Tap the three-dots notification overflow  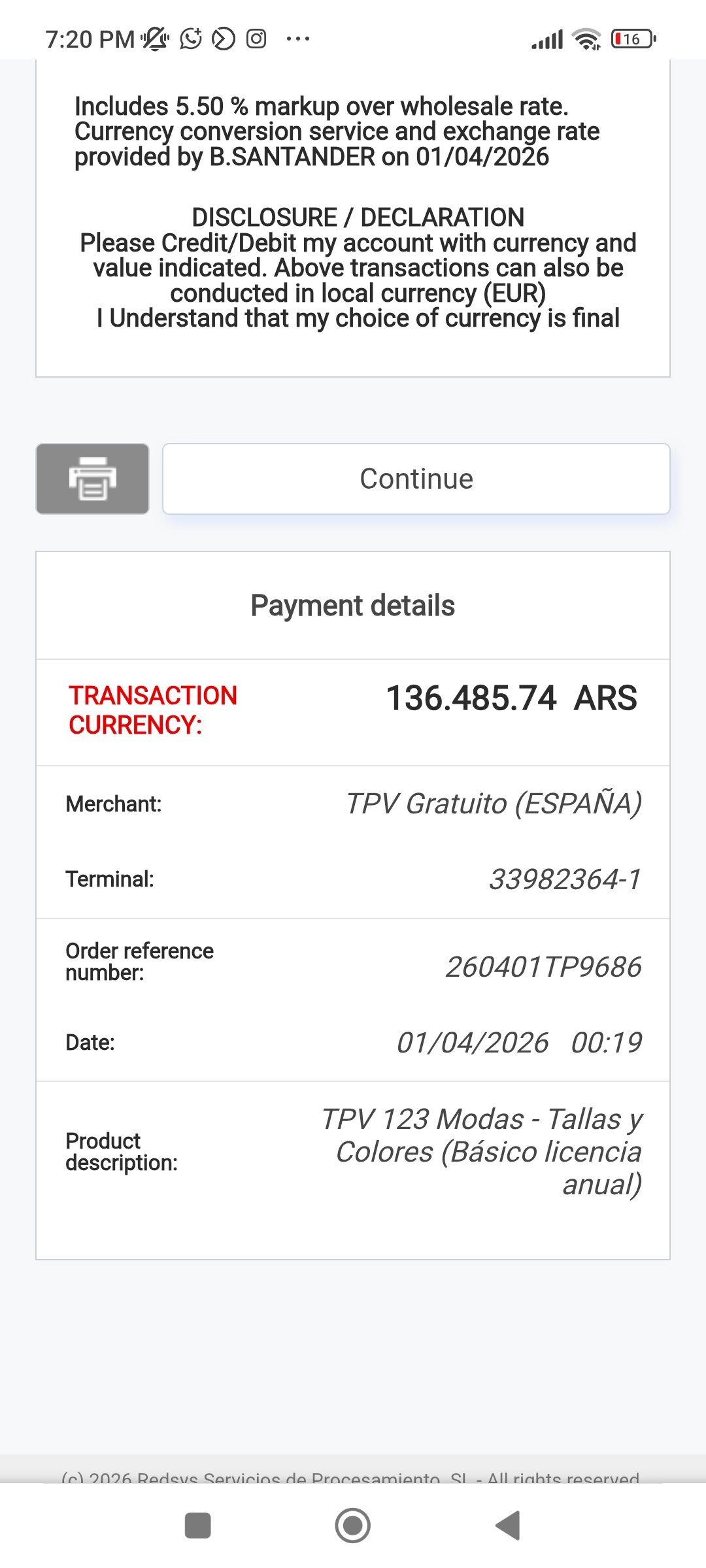tap(298, 39)
